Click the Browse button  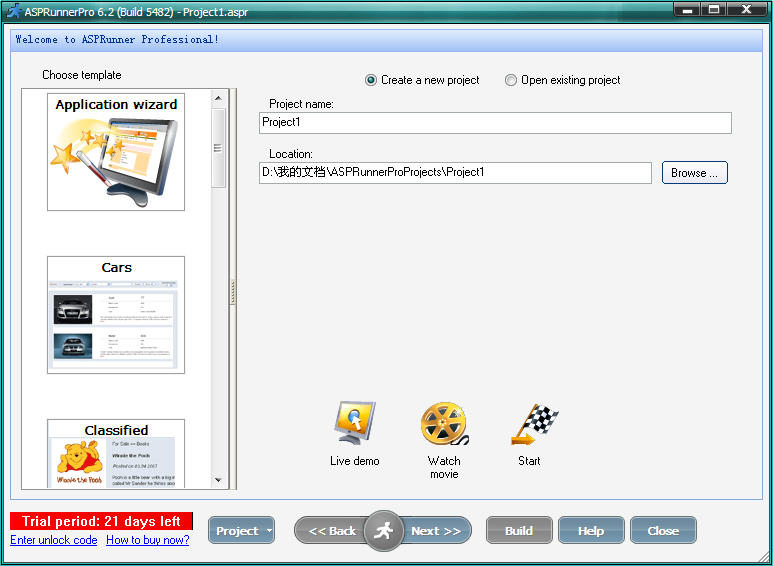tap(694, 173)
